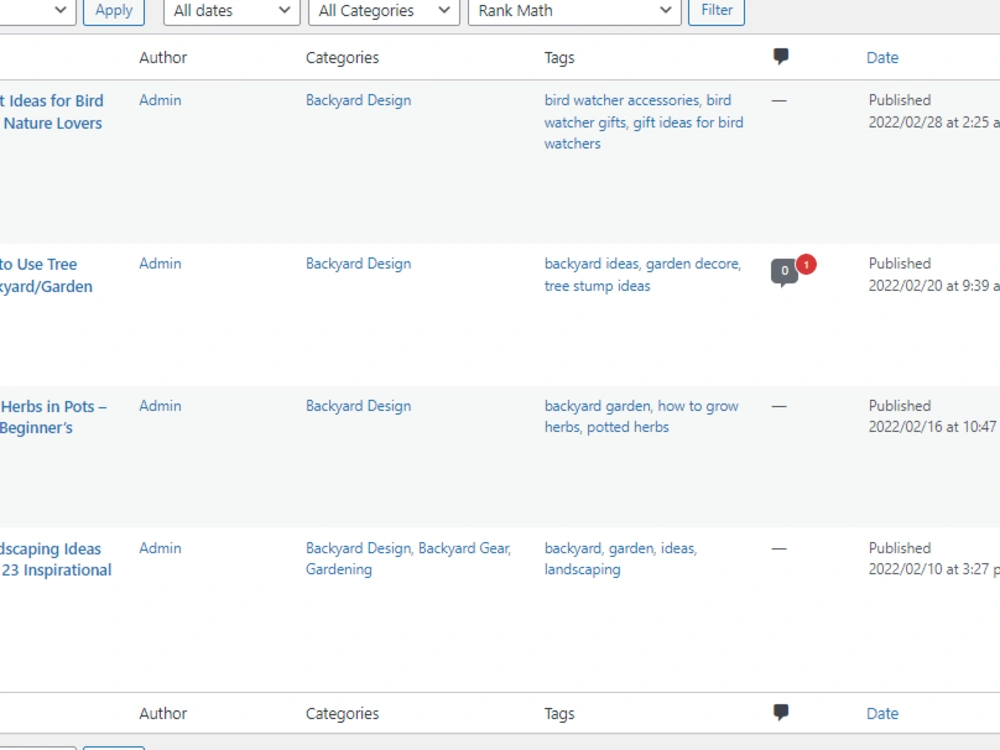
Task: Expand the bulk actions dropdown beside Apply
Action: (37, 11)
